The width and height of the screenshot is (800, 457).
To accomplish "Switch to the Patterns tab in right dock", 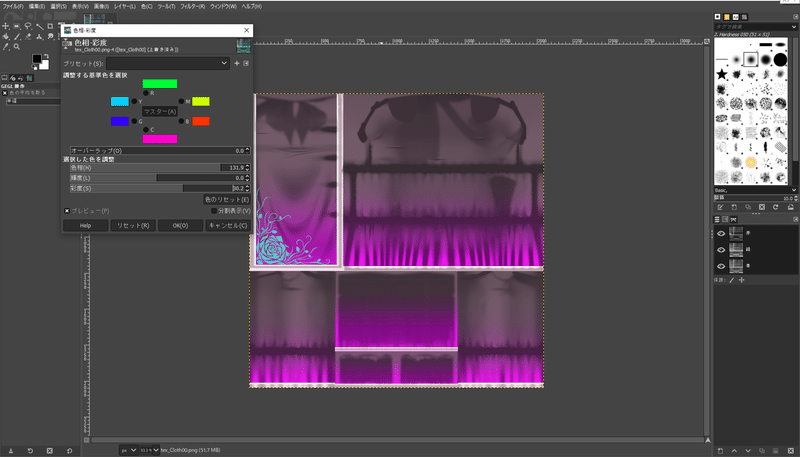I will click(727, 17).
